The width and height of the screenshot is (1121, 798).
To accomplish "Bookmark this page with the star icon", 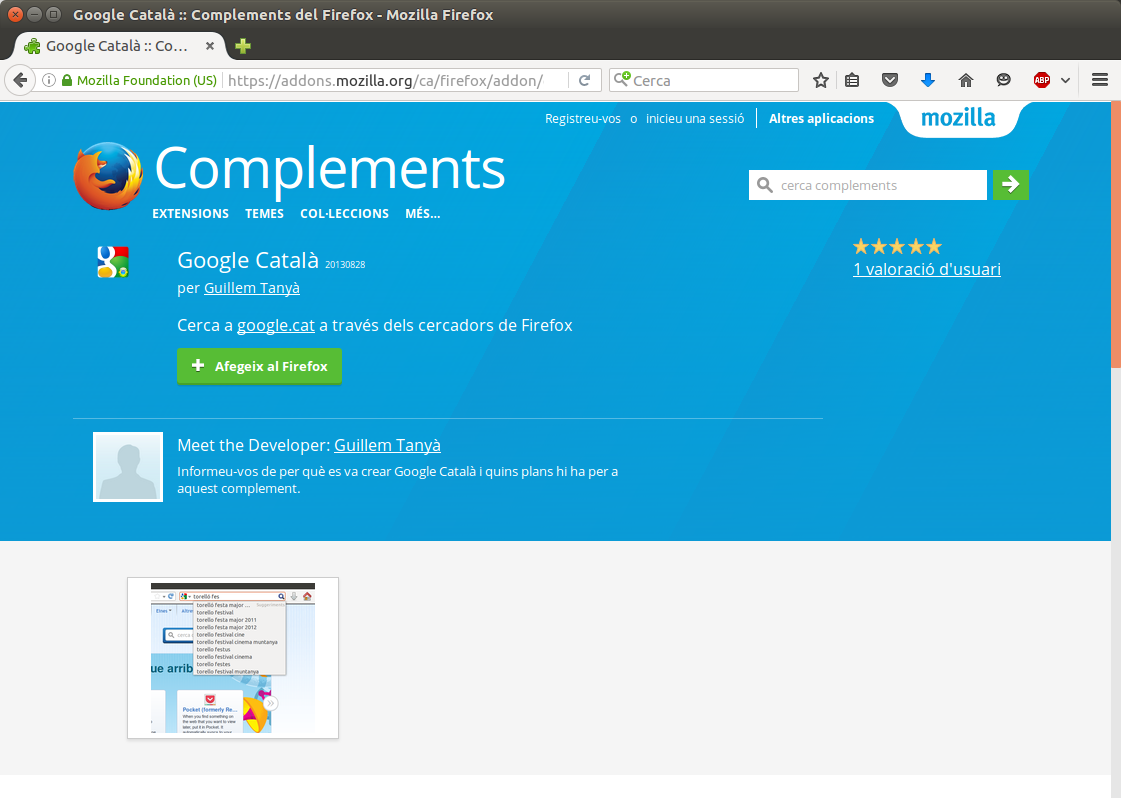I will (820, 80).
